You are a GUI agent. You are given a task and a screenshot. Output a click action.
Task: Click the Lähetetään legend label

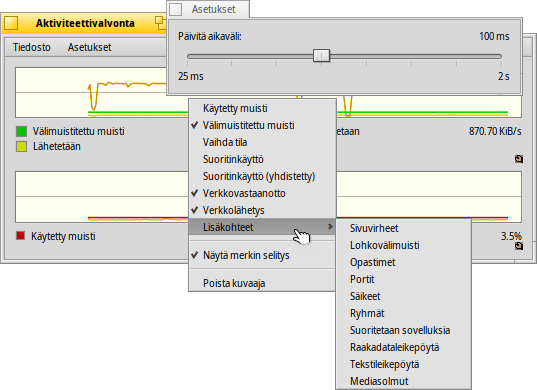point(57,147)
